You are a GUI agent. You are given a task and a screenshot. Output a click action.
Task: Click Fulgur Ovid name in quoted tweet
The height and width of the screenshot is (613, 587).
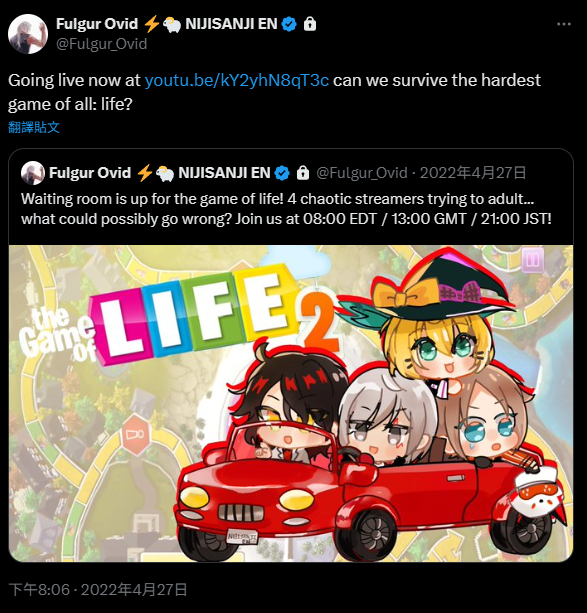(90, 173)
